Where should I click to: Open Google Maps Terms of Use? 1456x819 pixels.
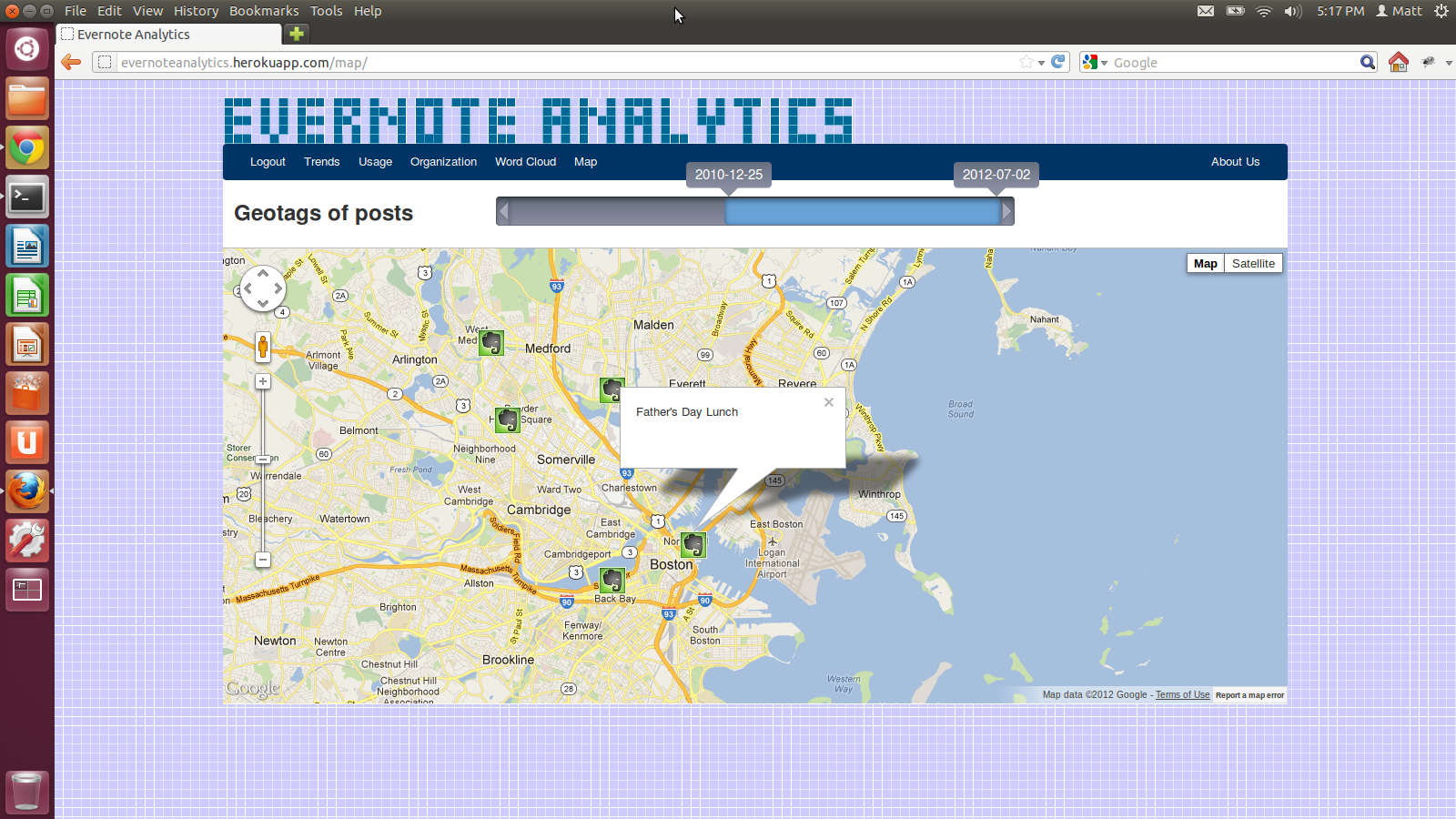tap(1183, 694)
